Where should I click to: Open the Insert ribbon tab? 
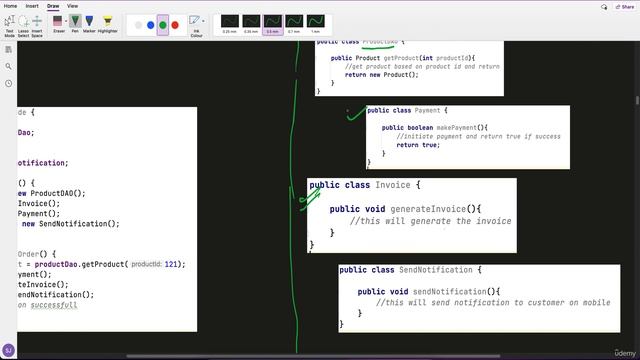32,6
